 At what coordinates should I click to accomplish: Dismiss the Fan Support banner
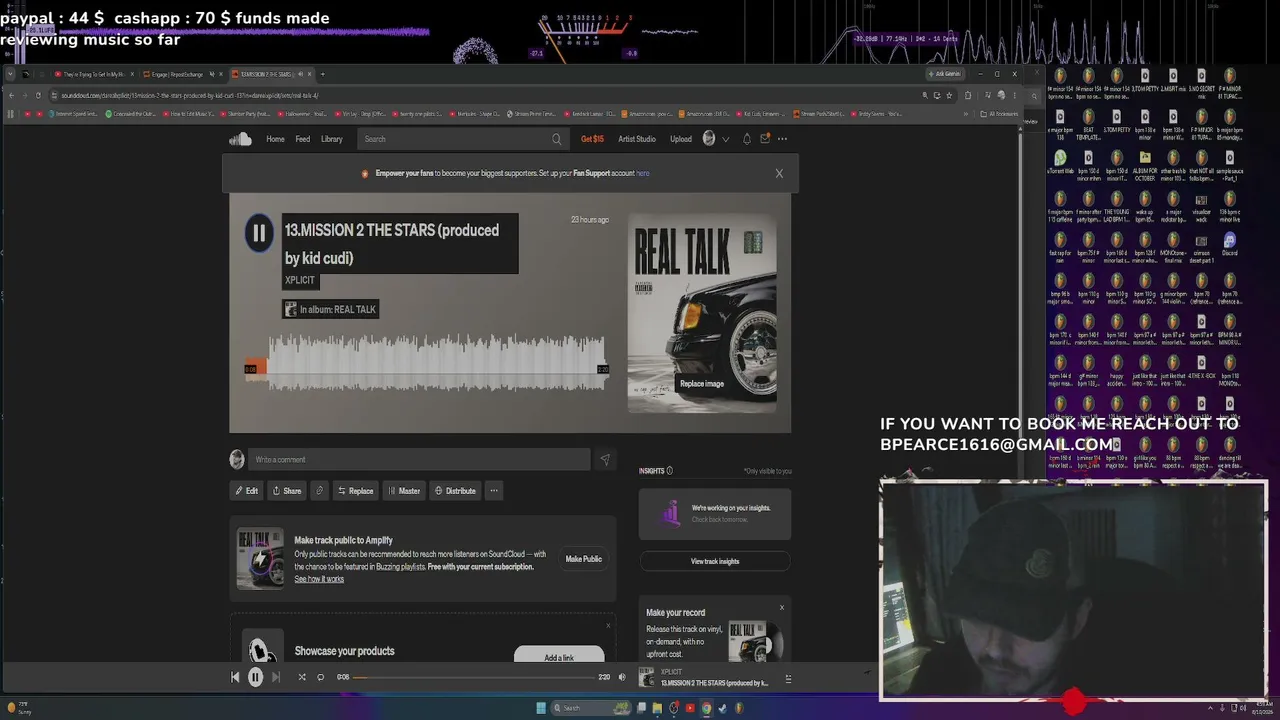tap(779, 173)
